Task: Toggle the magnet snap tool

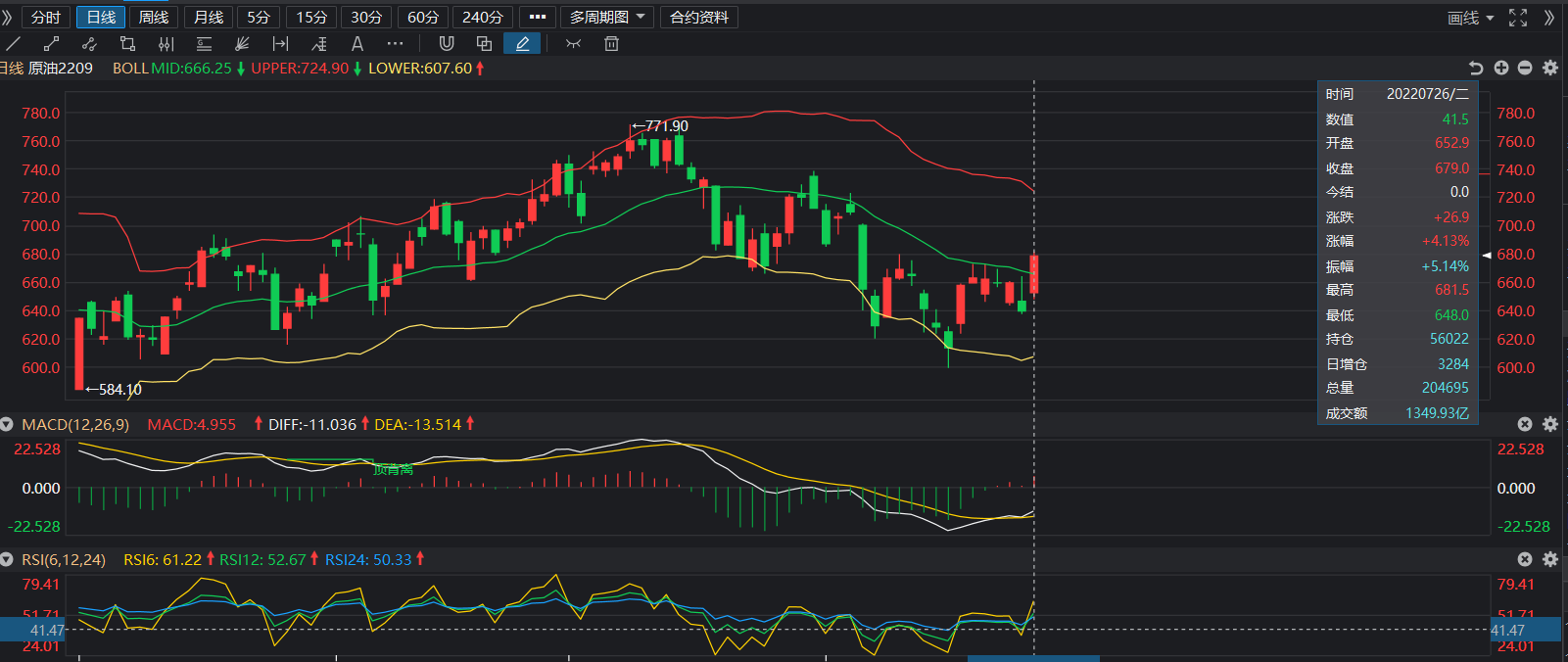Action: 447,43
